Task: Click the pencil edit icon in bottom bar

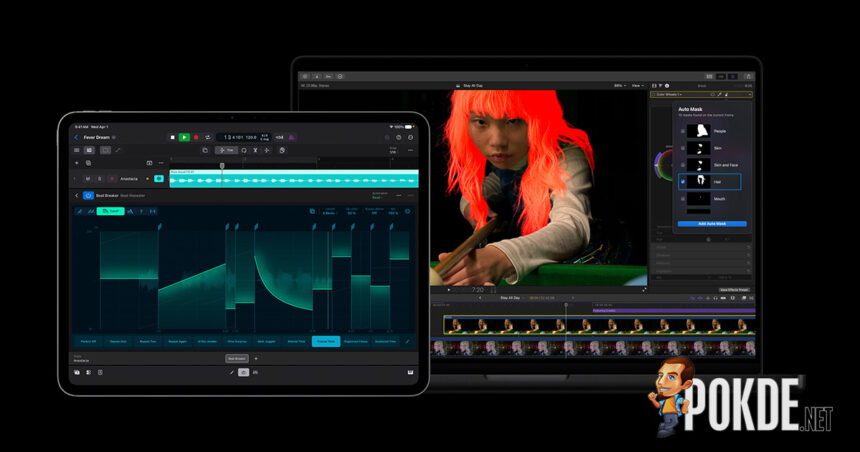Action: coord(231,372)
